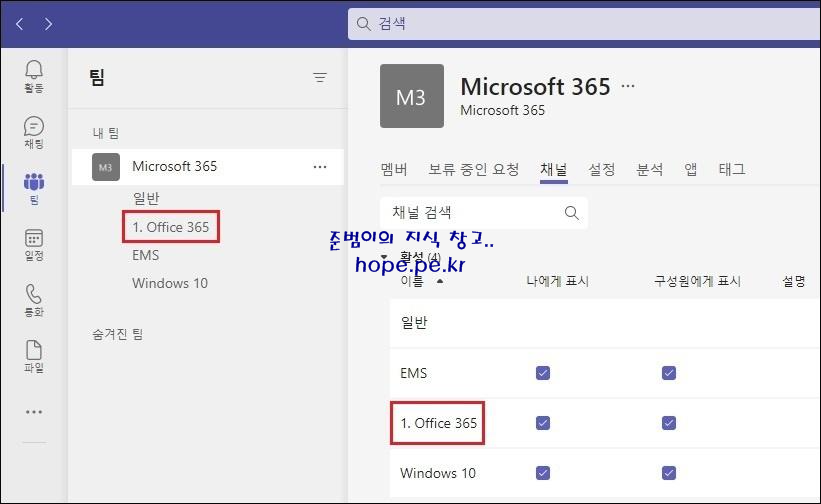Click the channel search magnifier icon
This screenshot has width=821, height=504.
(572, 212)
